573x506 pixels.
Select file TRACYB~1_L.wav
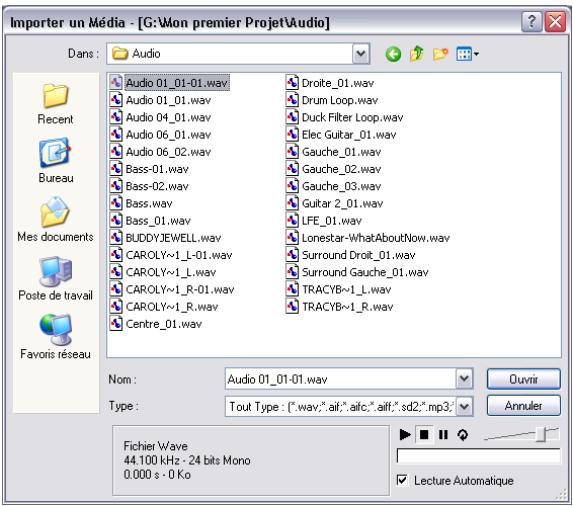click(x=339, y=289)
